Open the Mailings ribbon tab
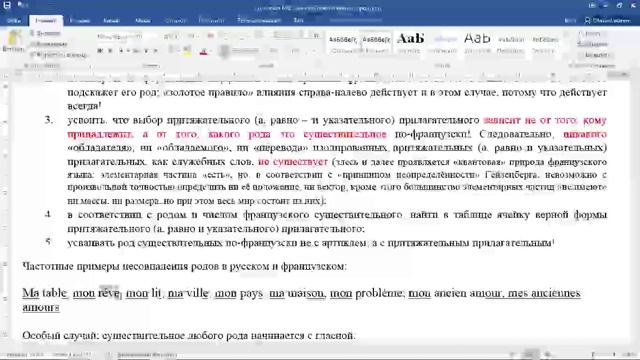 tap(211, 20)
